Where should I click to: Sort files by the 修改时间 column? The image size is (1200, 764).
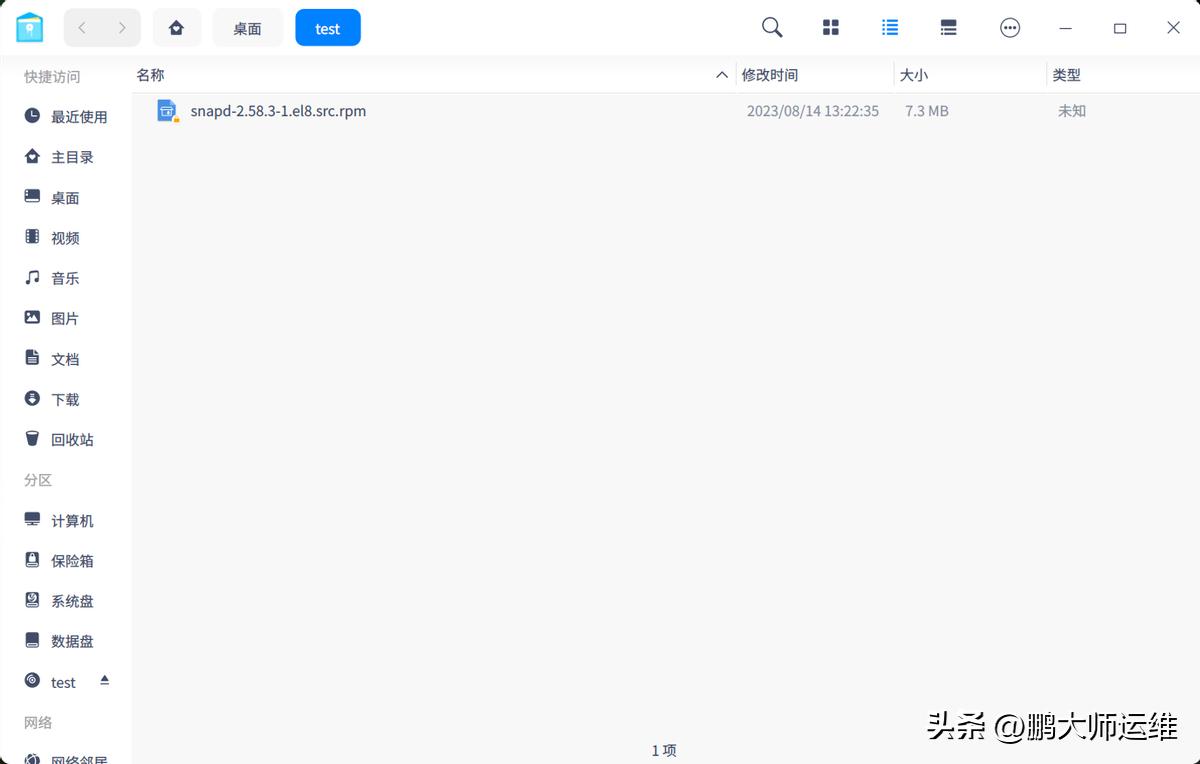tap(771, 74)
